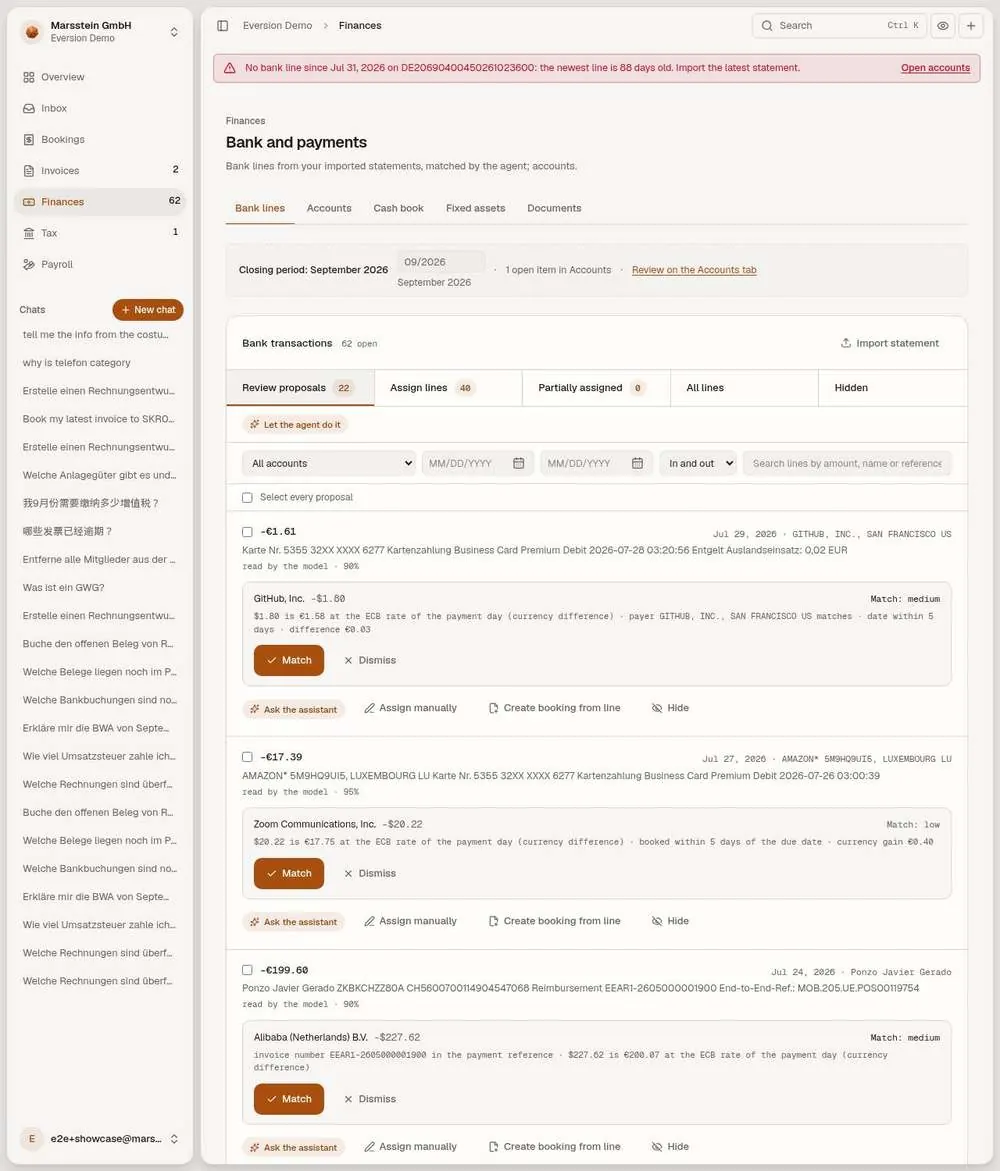This screenshot has width=1000, height=1171.
Task: Switch to the Fixed assets tab
Action: click(x=475, y=208)
